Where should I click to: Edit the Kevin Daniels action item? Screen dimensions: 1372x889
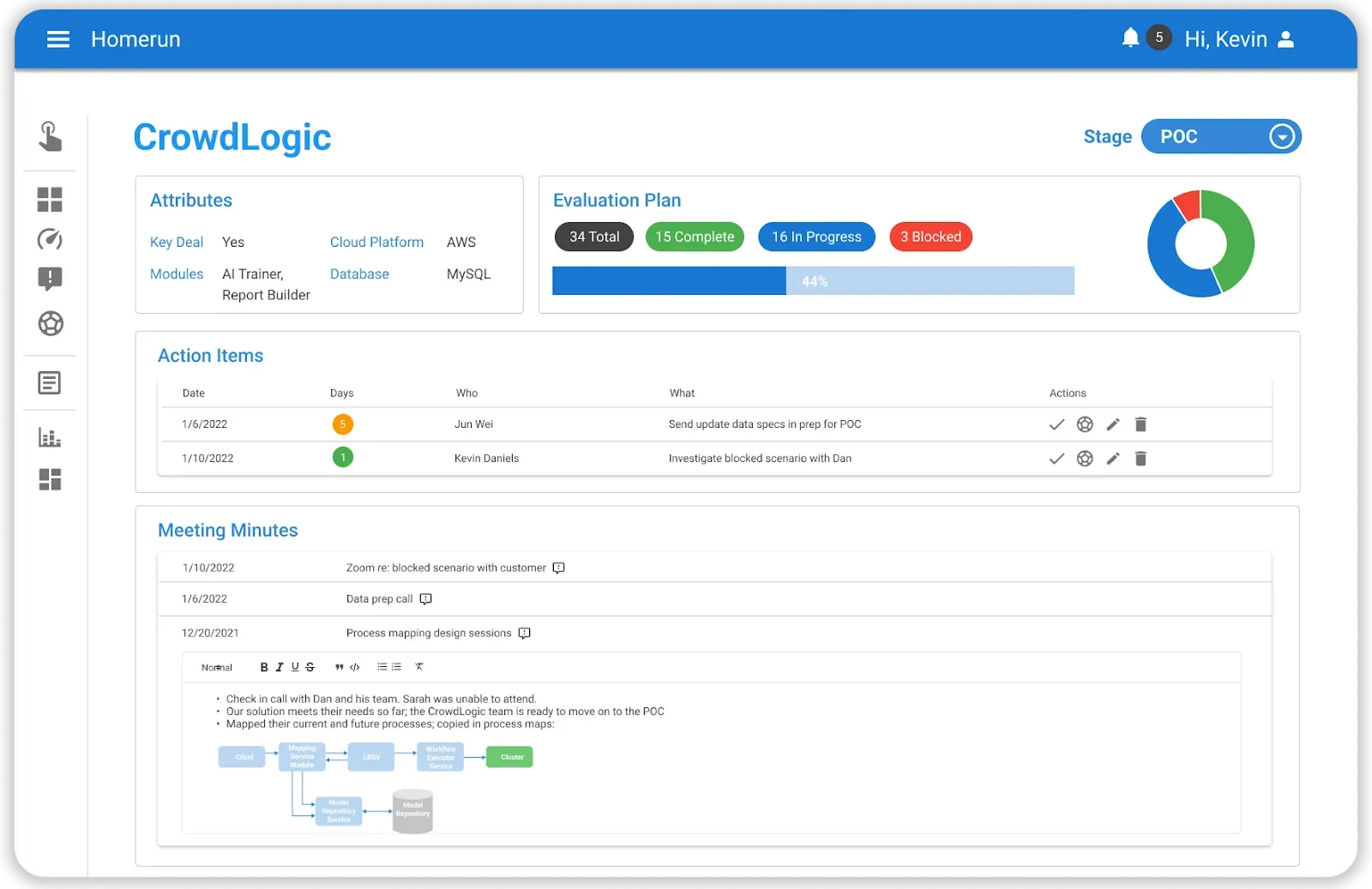click(1113, 459)
